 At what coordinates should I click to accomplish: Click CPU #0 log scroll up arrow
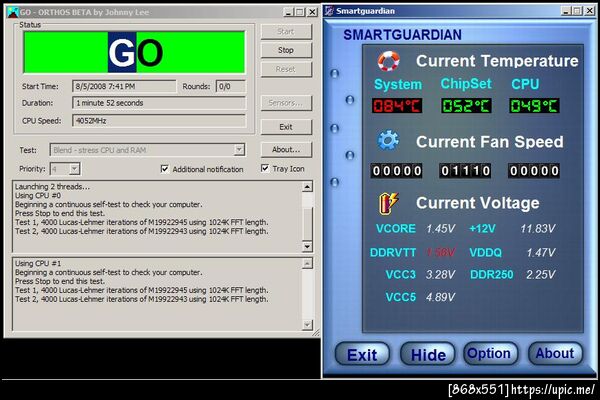point(307,187)
